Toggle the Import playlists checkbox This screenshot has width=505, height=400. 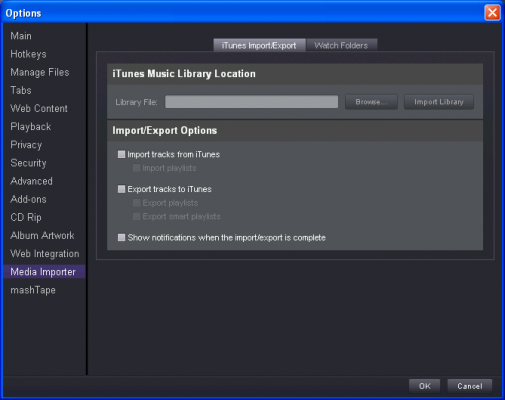[x=136, y=168]
